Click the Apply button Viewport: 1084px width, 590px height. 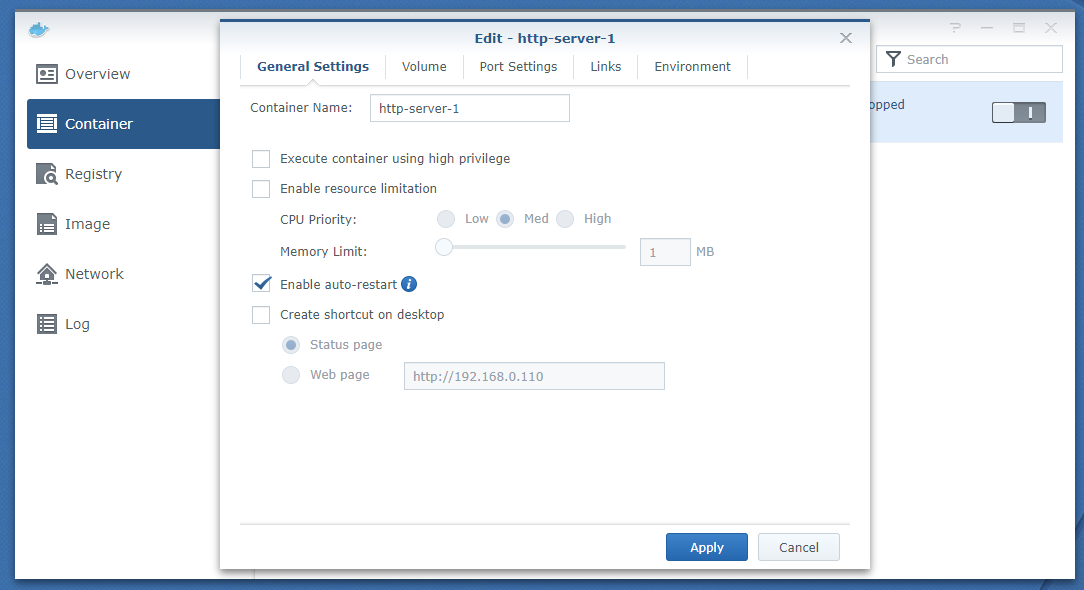click(707, 547)
